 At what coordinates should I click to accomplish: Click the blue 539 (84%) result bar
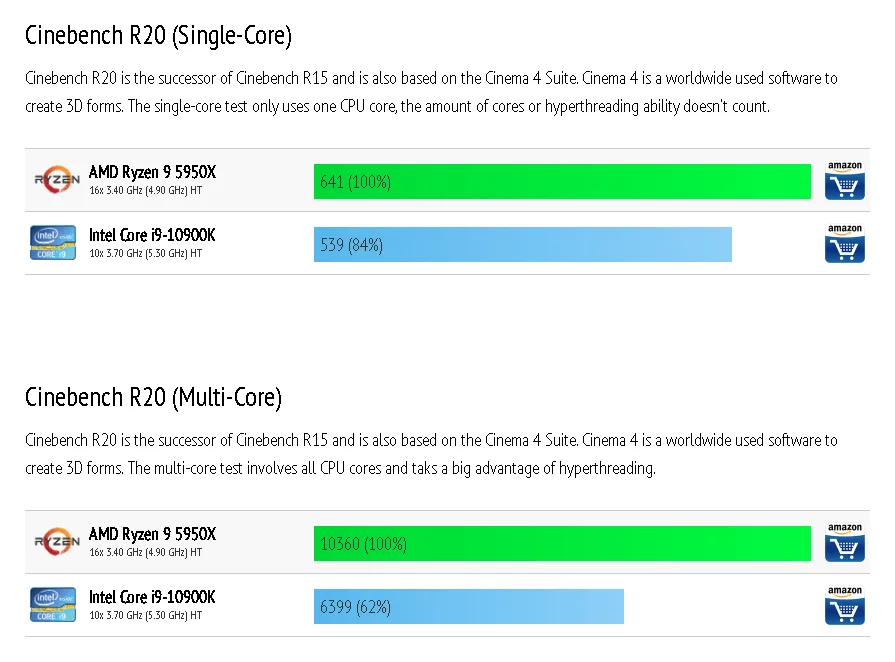[x=522, y=244]
